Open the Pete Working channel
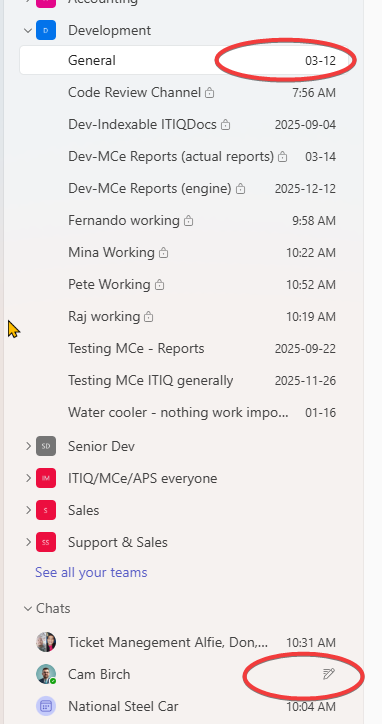Image resolution: width=382 pixels, height=724 pixels. [x=109, y=284]
